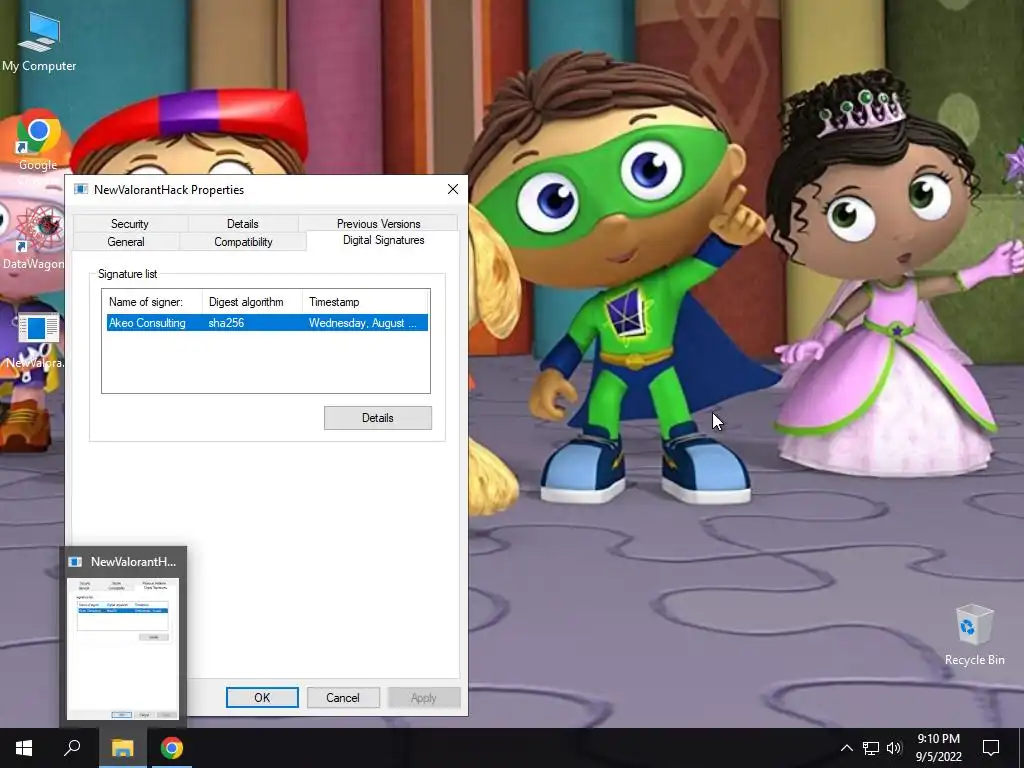Switch to the Details tab

pos(243,223)
